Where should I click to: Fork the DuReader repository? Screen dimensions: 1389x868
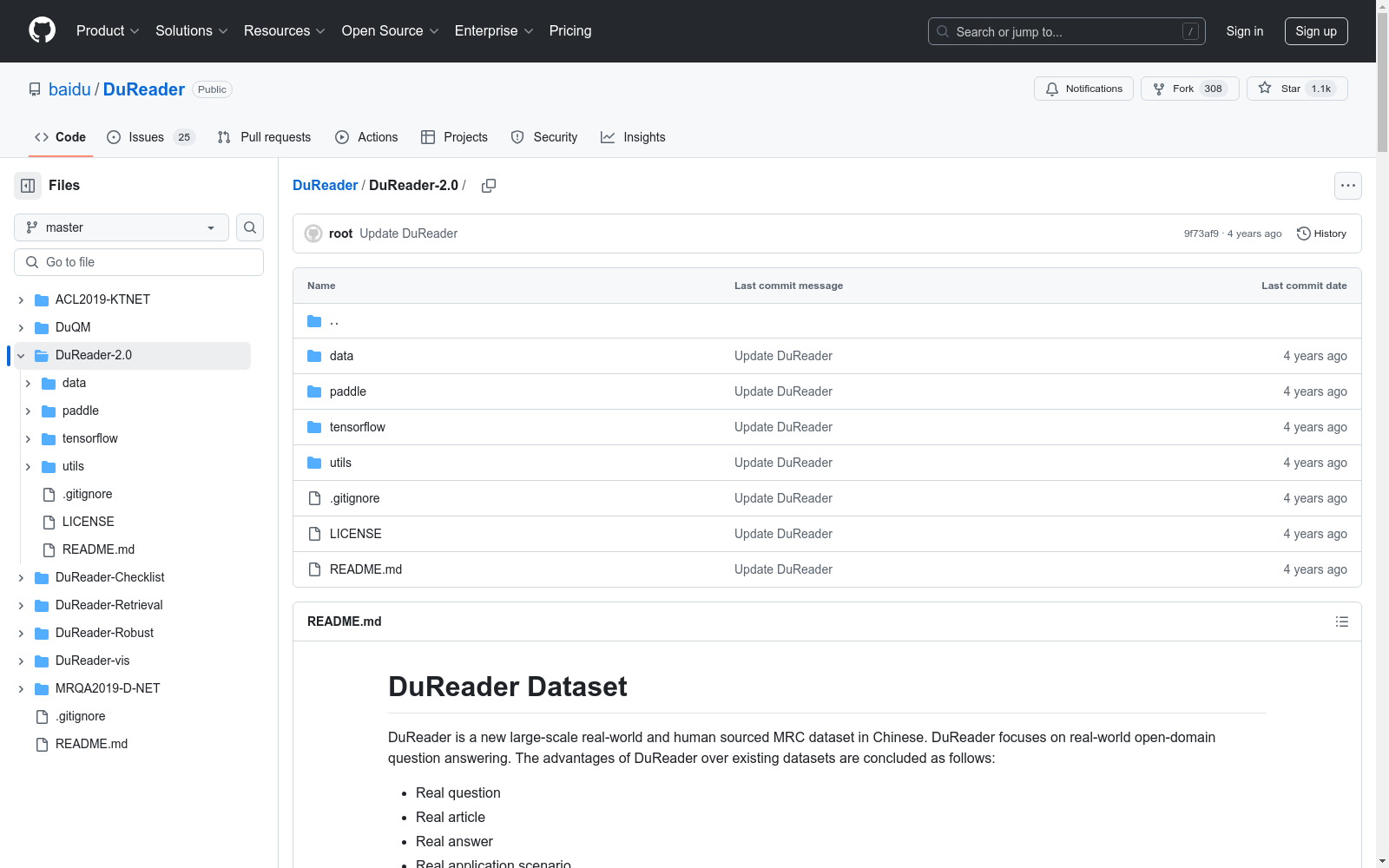[x=1189, y=89]
